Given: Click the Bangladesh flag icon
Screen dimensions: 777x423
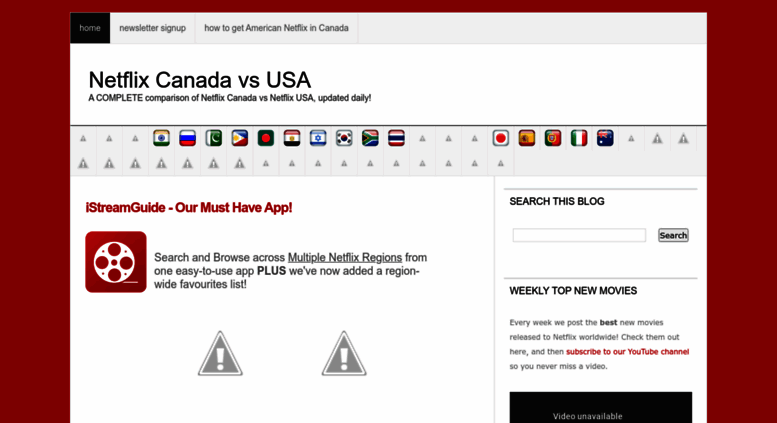Looking at the screenshot, I should pos(265,139).
